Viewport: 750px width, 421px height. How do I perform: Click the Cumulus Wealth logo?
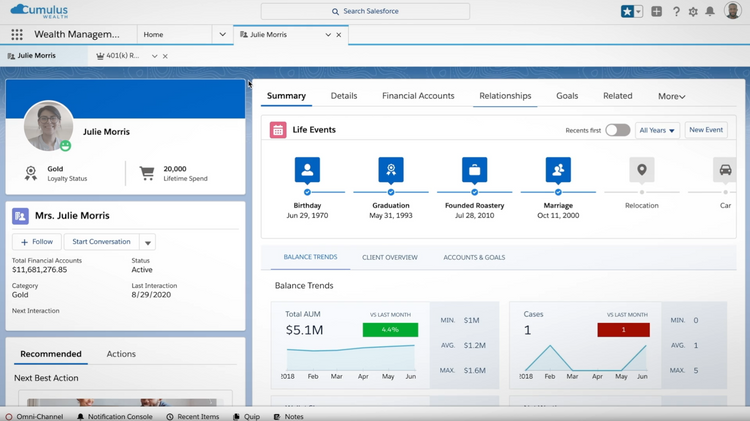[39, 11]
